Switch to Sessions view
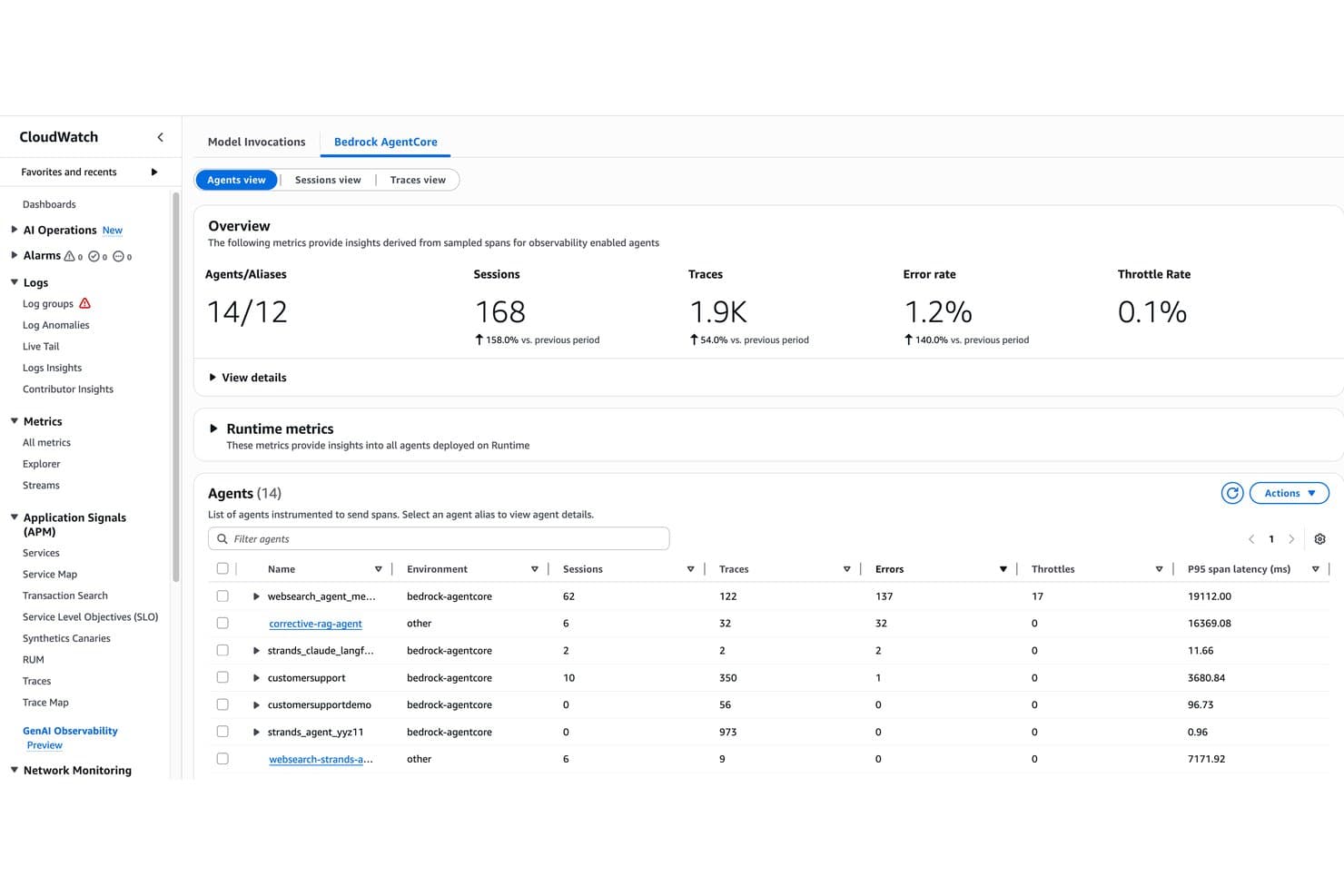Viewport: 1344px width, 896px height. pyautogui.click(x=328, y=180)
